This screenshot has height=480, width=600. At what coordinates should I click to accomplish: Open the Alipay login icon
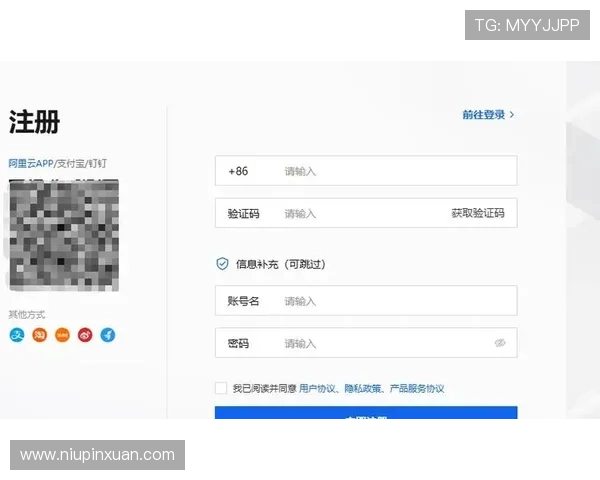17,335
